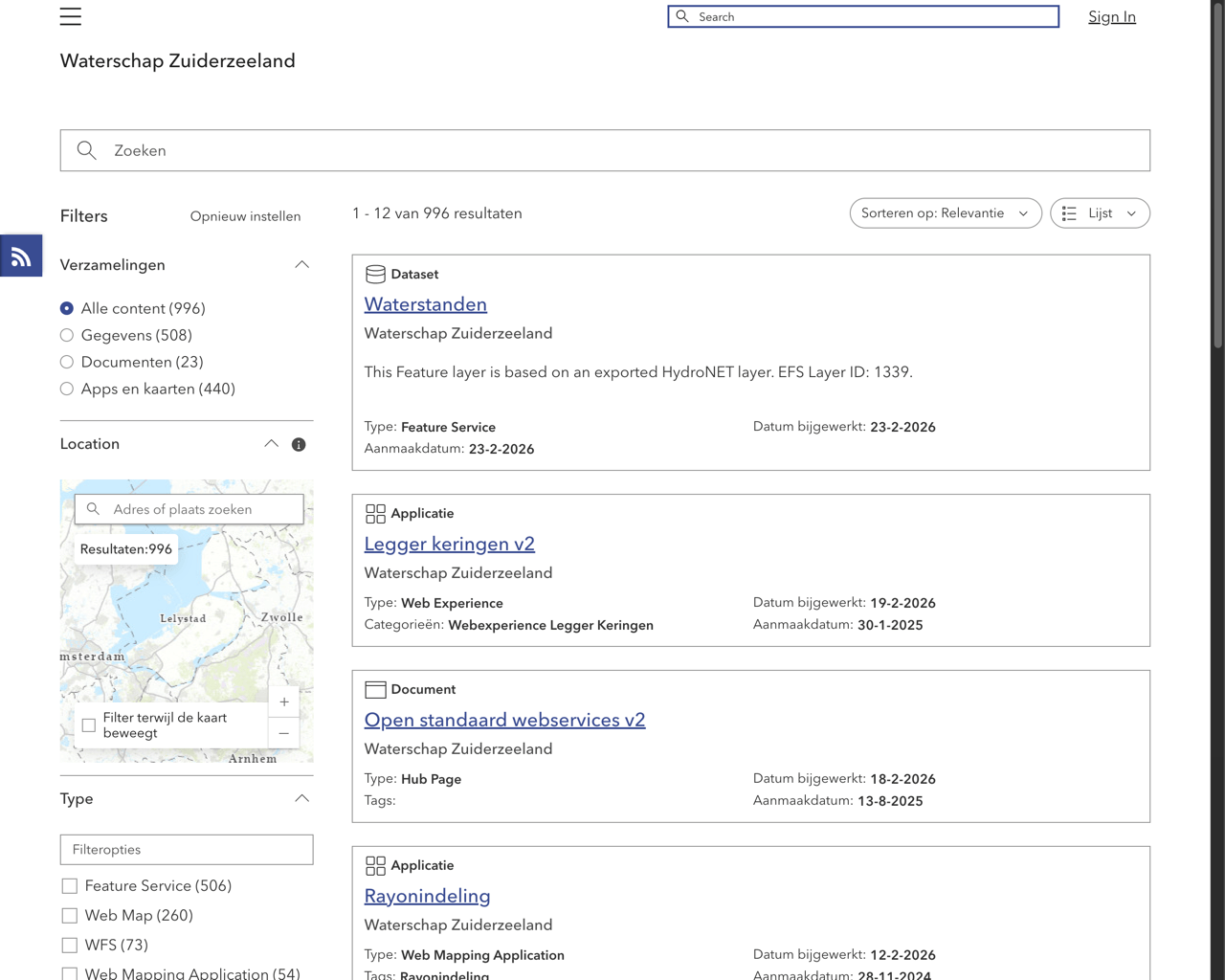Click the Filteropties input field

point(187,850)
